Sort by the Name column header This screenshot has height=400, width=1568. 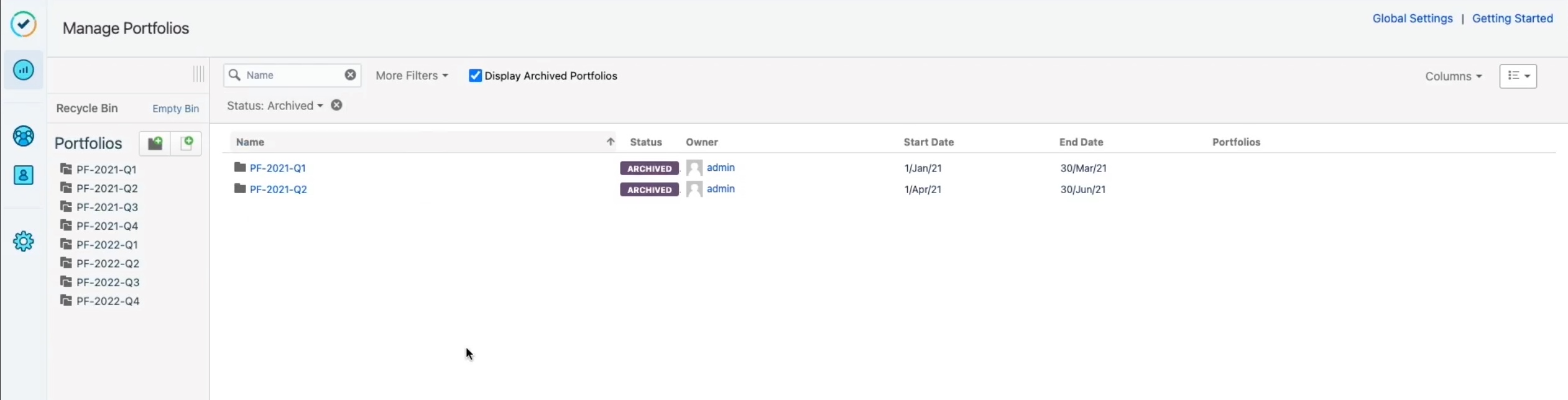click(x=251, y=142)
